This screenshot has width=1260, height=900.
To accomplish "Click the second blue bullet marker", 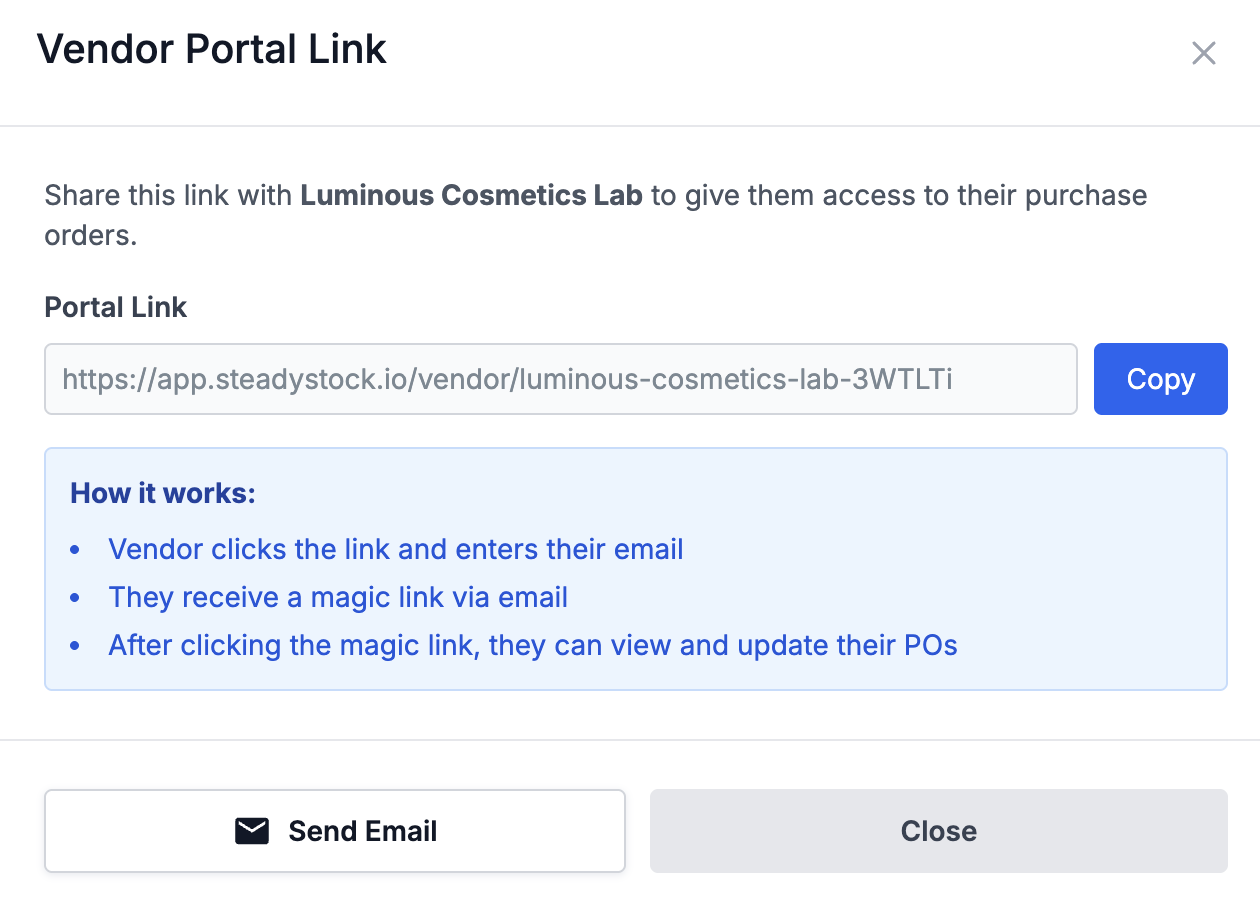I will 75,597.
